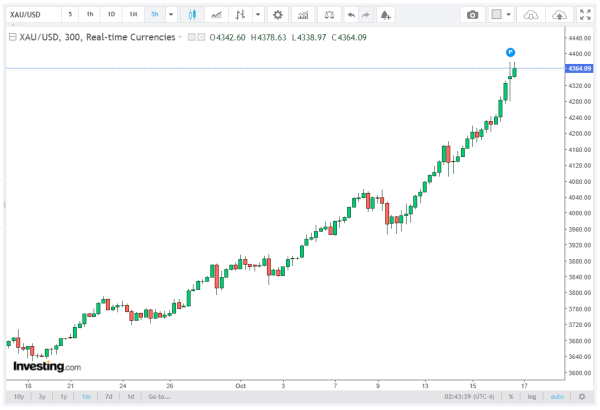This screenshot has width=600, height=410.
Task: Click the 10y range button
Action: coord(19,396)
